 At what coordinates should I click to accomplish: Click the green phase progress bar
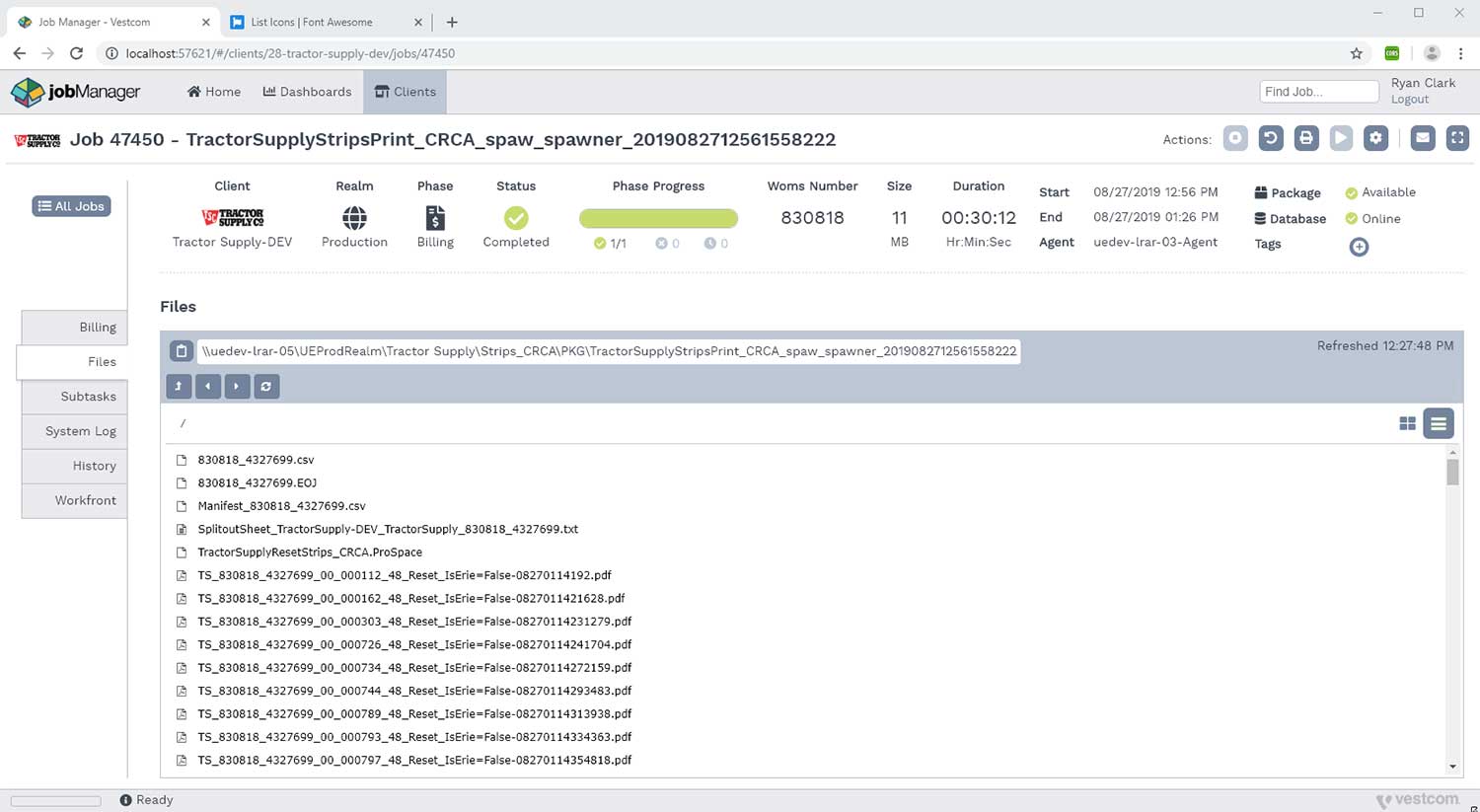[x=658, y=218]
